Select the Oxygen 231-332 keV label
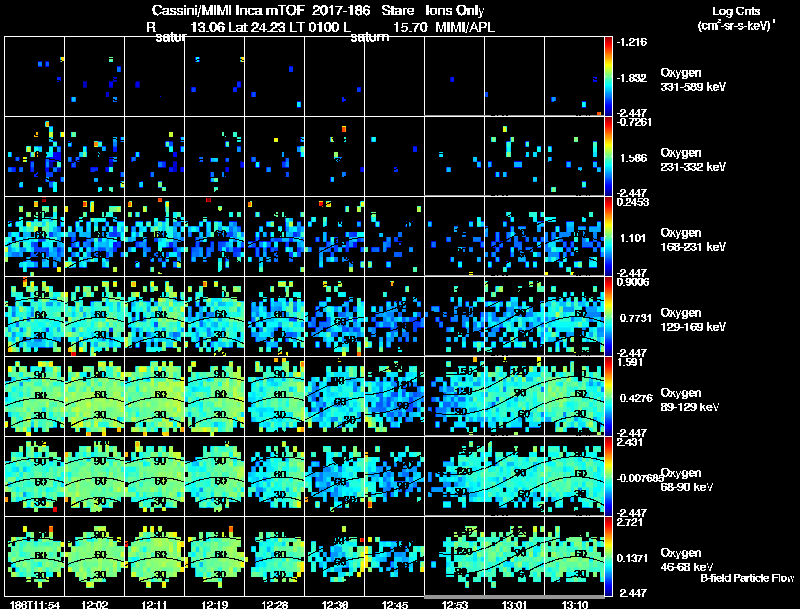800x609 pixels. pyautogui.click(x=693, y=160)
